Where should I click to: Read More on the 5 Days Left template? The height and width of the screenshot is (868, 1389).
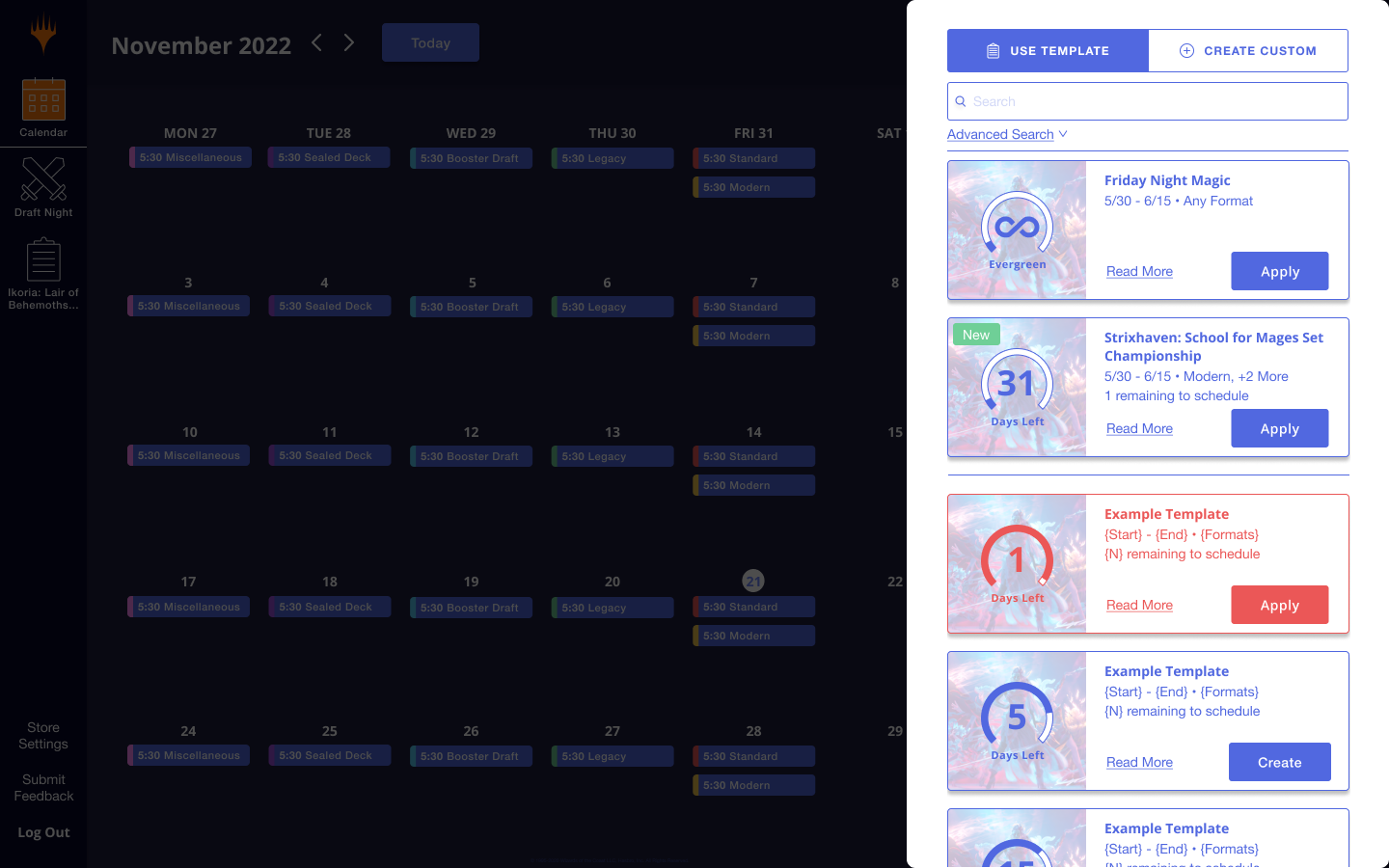point(1139,762)
